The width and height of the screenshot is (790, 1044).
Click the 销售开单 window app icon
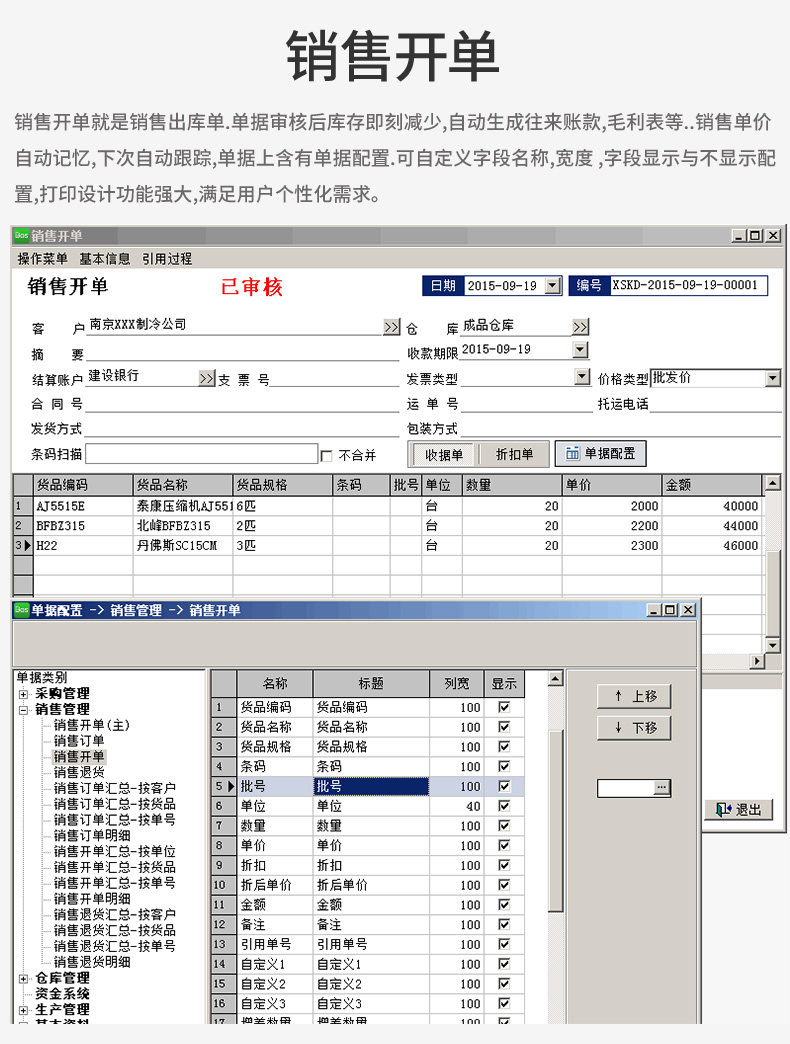point(22,236)
